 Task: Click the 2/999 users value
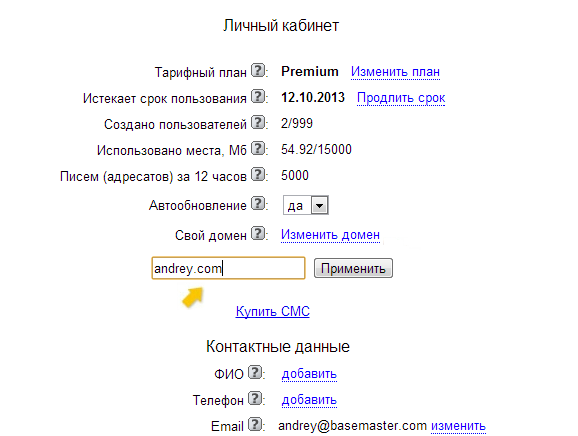tap(297, 123)
